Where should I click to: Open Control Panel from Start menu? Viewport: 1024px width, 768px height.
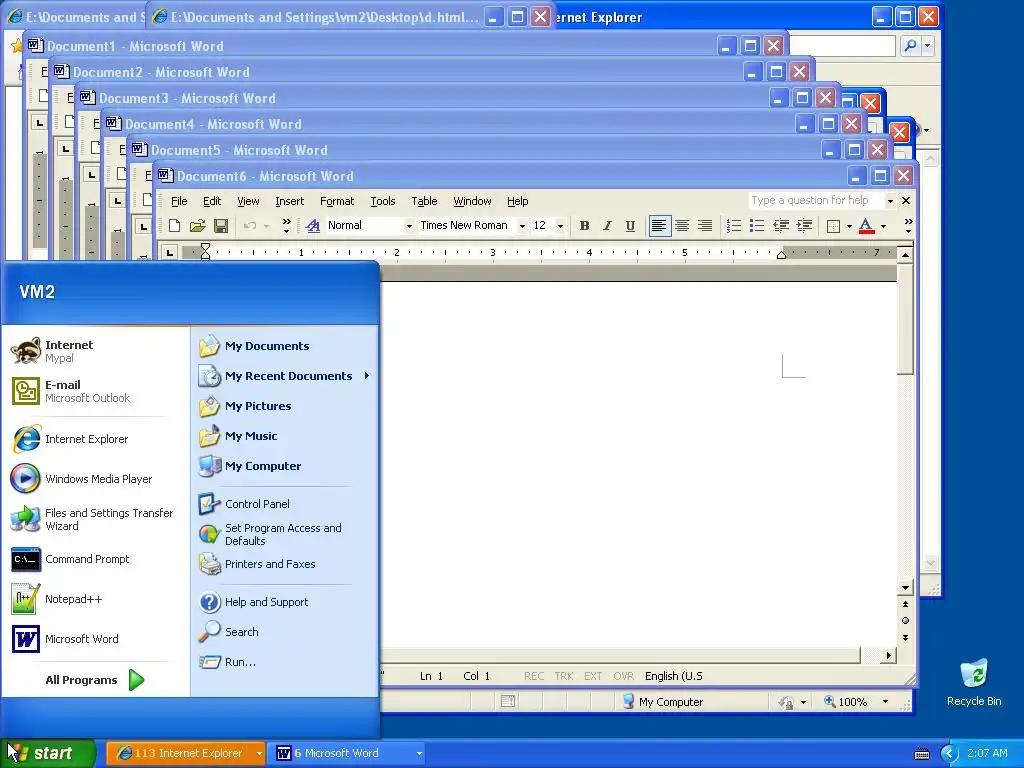coord(285,504)
